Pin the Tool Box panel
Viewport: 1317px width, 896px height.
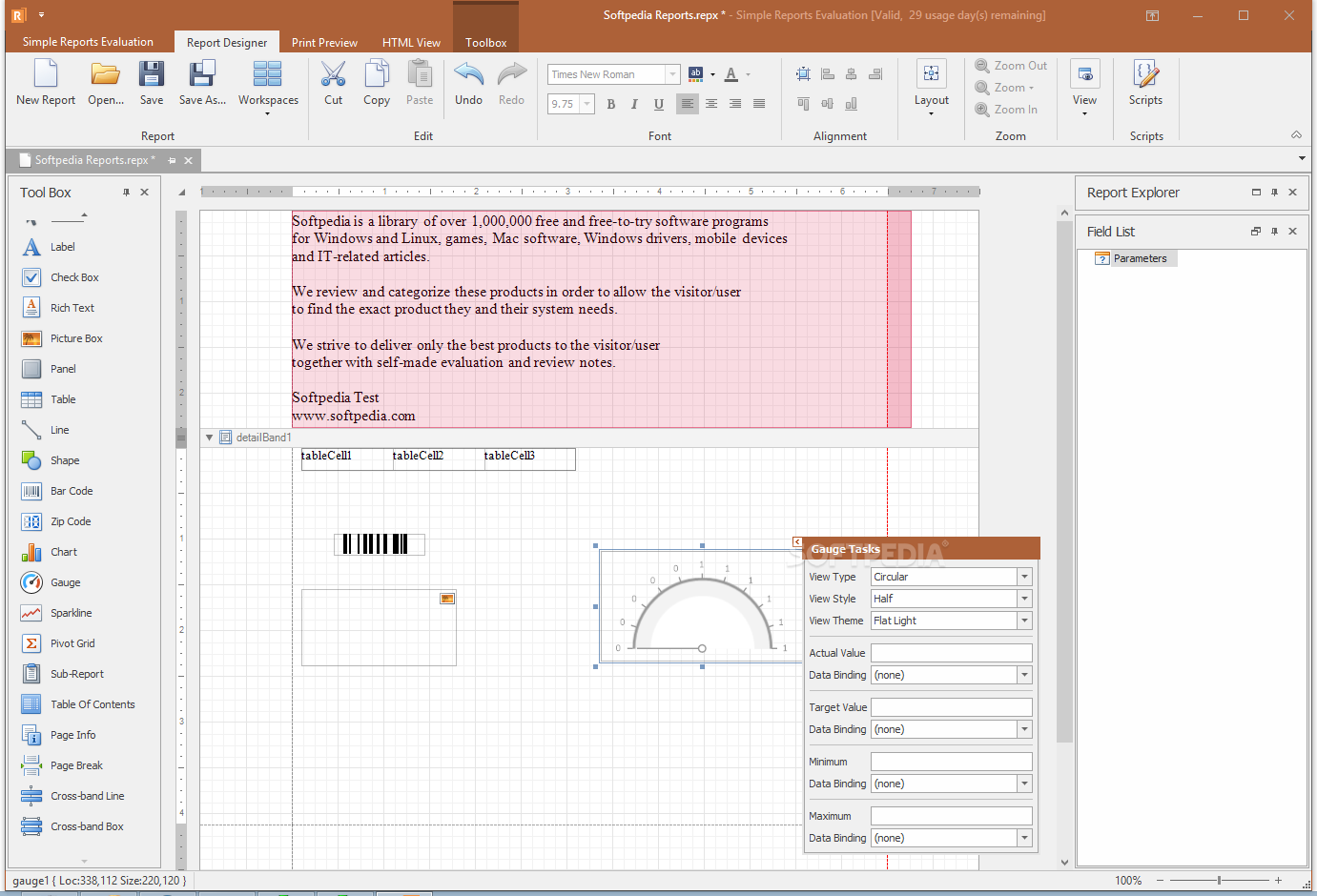[126, 193]
